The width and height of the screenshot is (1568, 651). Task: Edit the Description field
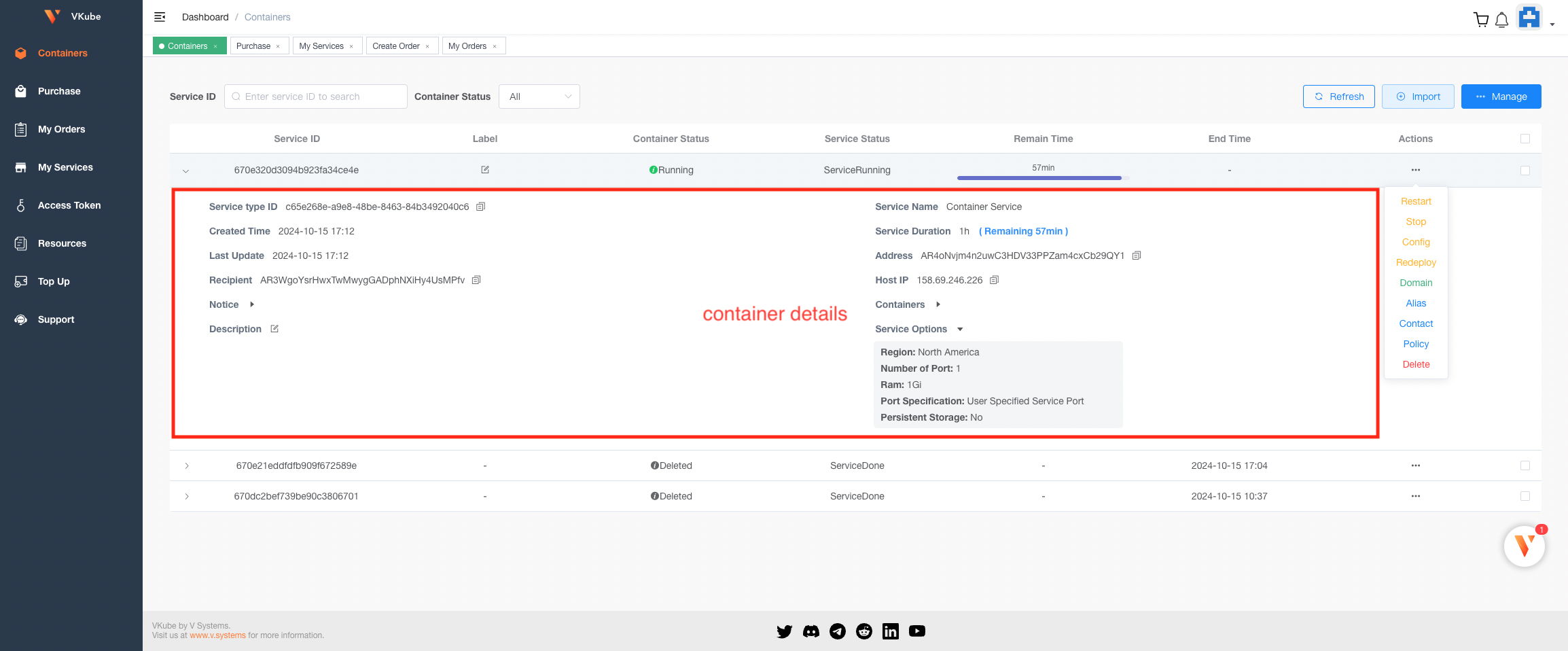point(274,329)
